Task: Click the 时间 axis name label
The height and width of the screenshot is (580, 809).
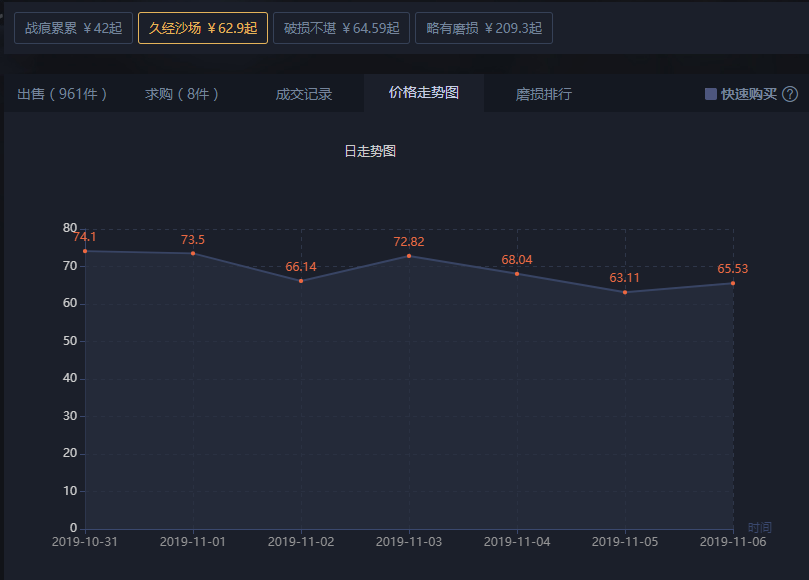Action: (760, 527)
